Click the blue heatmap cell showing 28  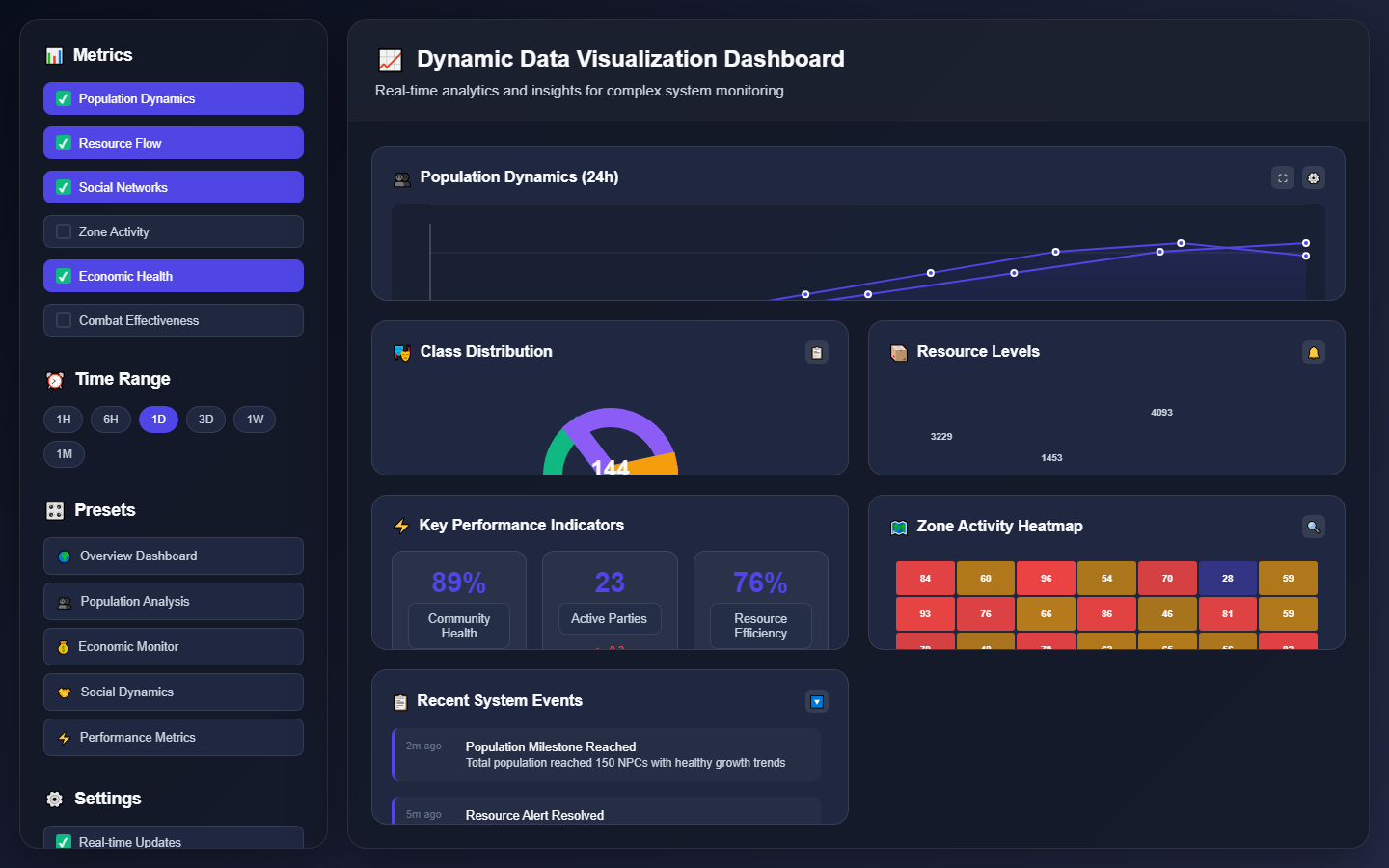pos(1227,579)
